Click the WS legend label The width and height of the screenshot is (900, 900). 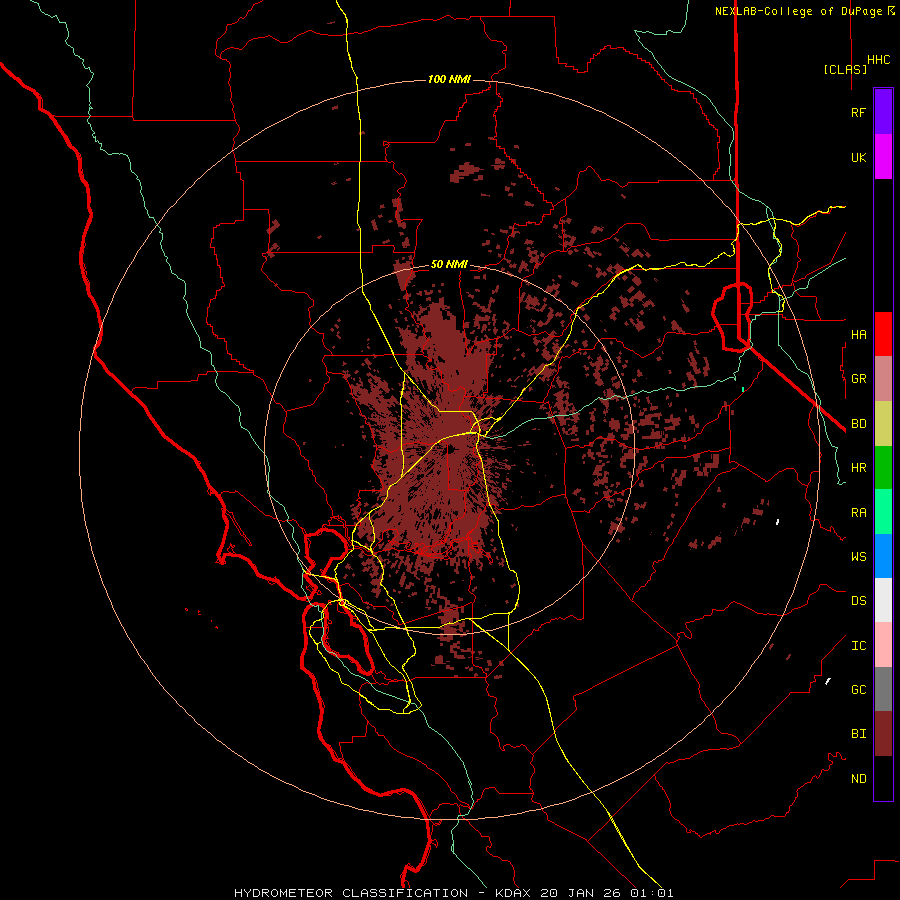pyautogui.click(x=858, y=557)
